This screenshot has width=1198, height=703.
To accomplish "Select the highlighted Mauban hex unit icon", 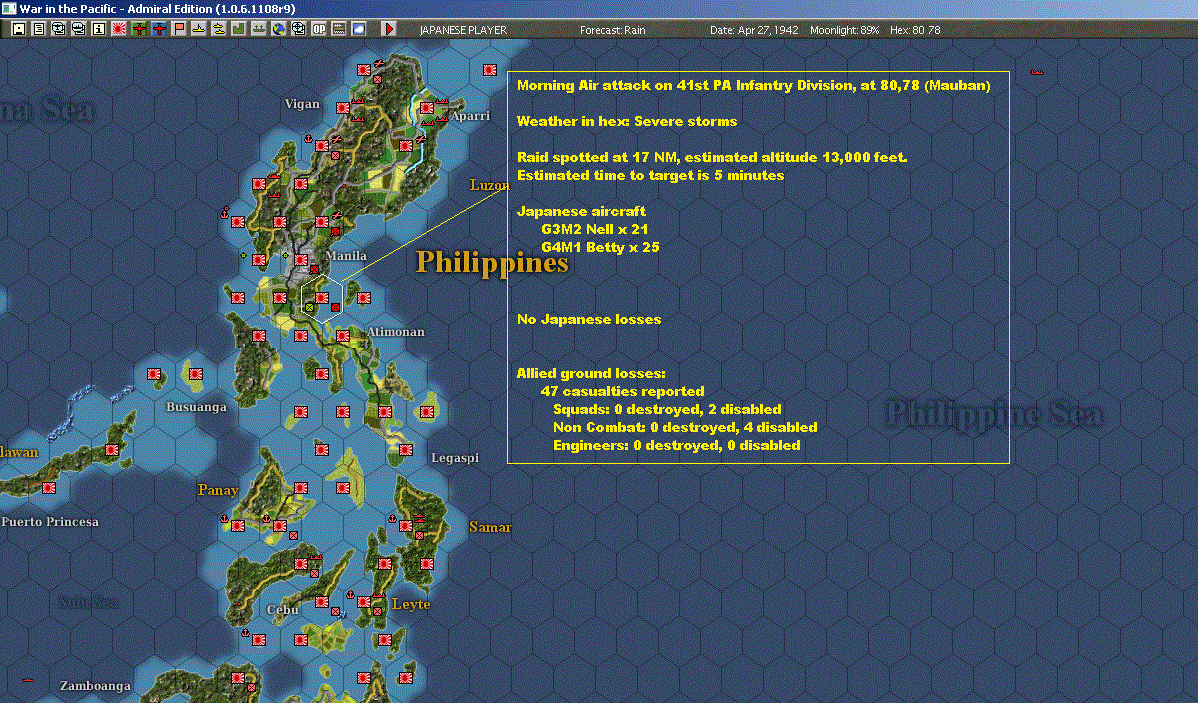I will coord(322,298).
